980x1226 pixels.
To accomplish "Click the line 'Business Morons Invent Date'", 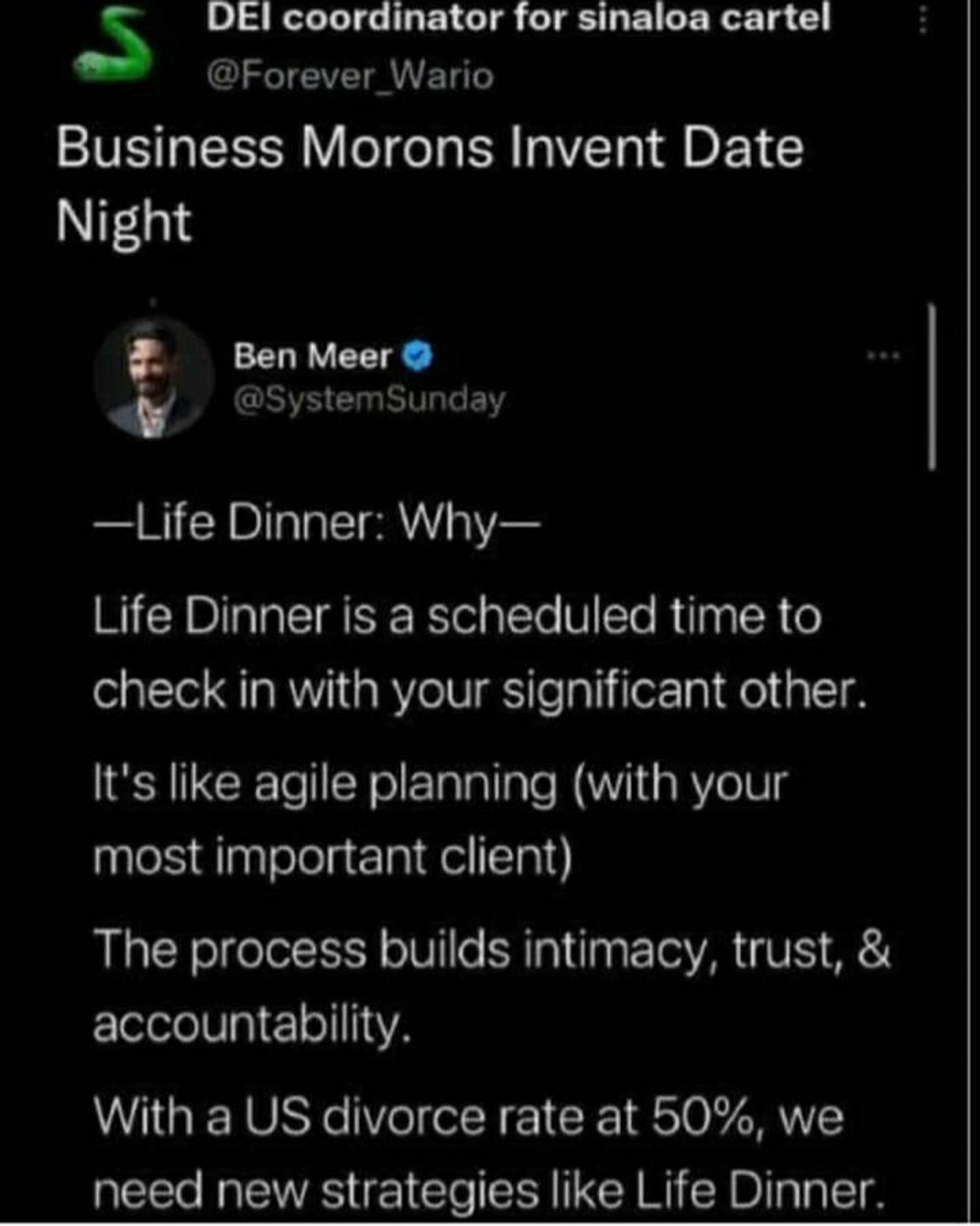I will [x=430, y=148].
